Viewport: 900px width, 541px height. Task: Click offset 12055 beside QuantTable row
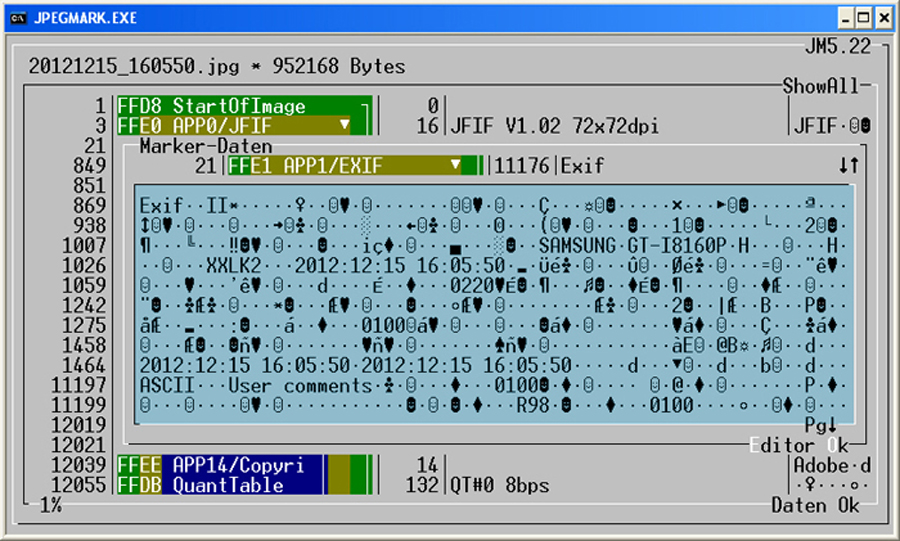click(79, 485)
